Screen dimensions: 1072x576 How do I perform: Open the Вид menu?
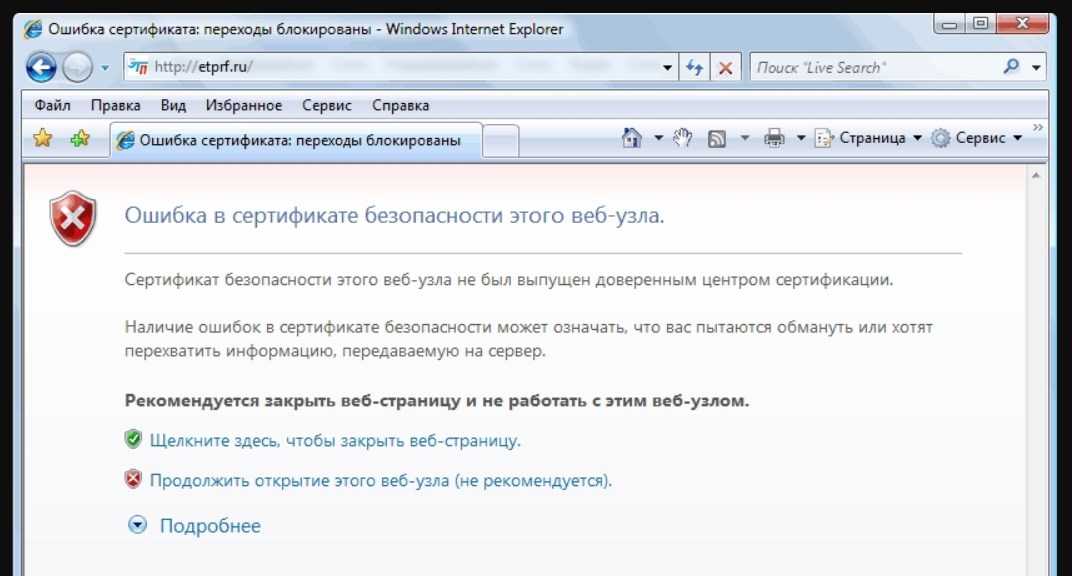[x=173, y=105]
